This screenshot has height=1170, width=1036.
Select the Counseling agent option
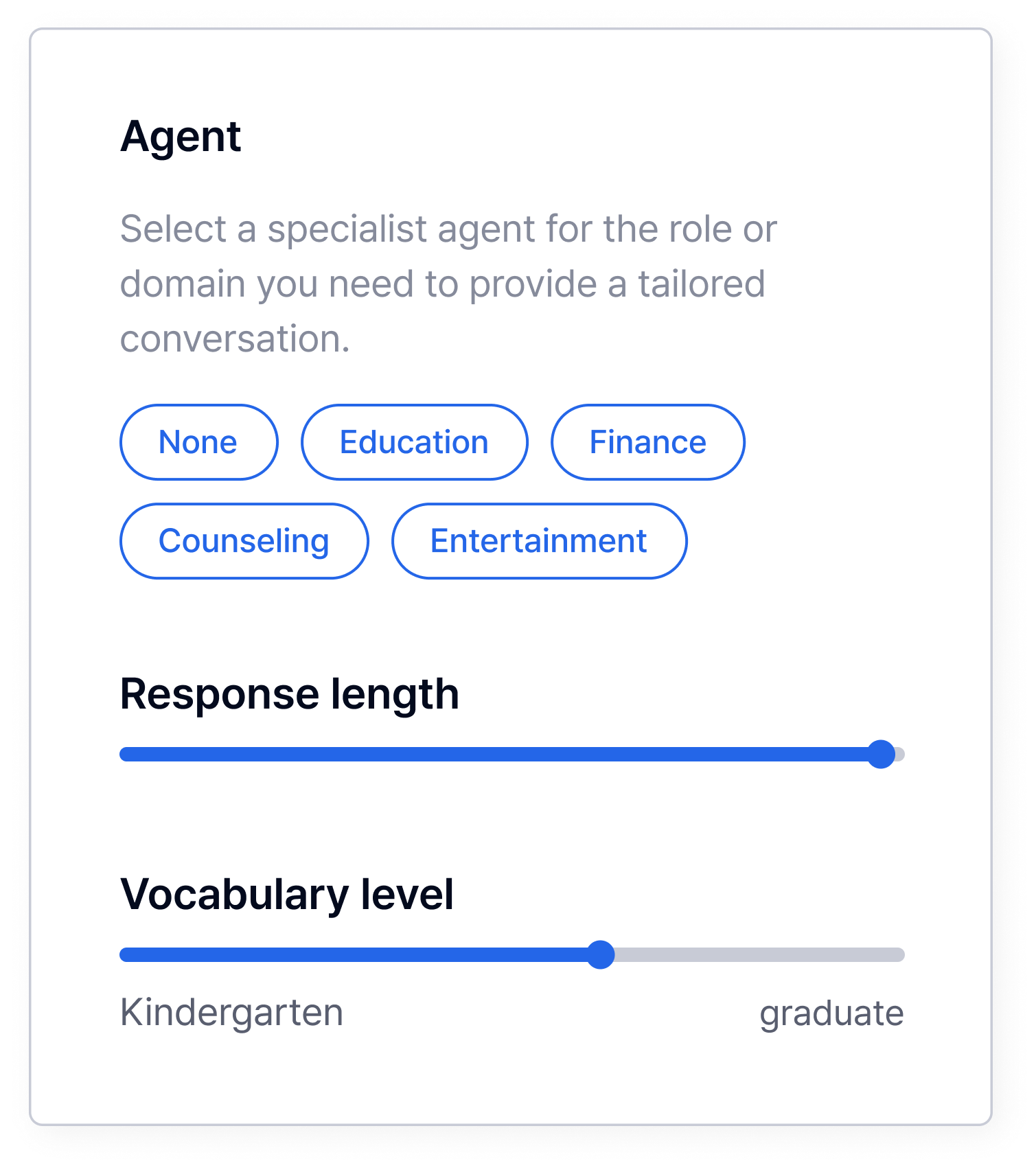(x=244, y=541)
